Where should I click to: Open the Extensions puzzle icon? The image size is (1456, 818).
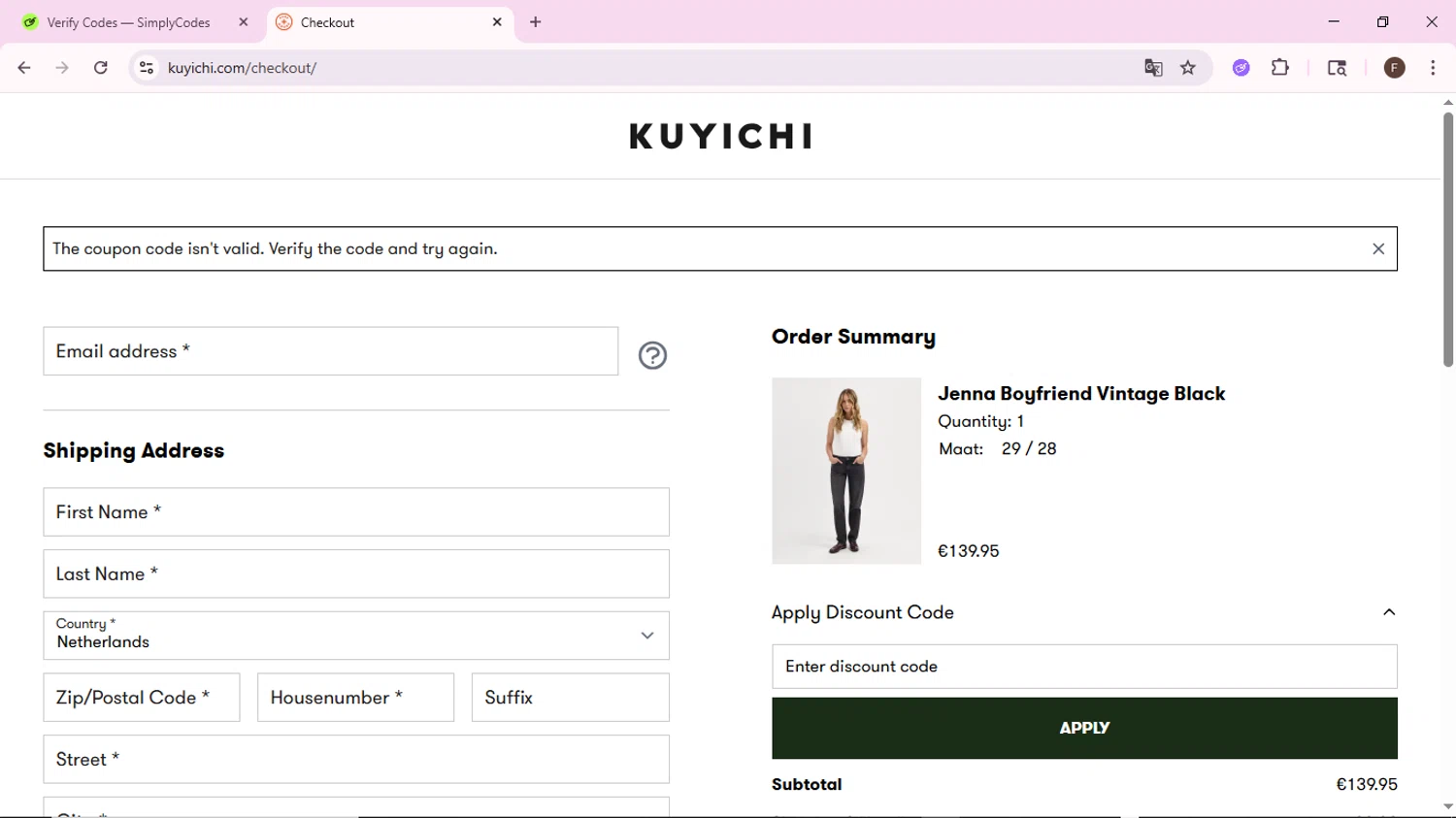point(1280,68)
